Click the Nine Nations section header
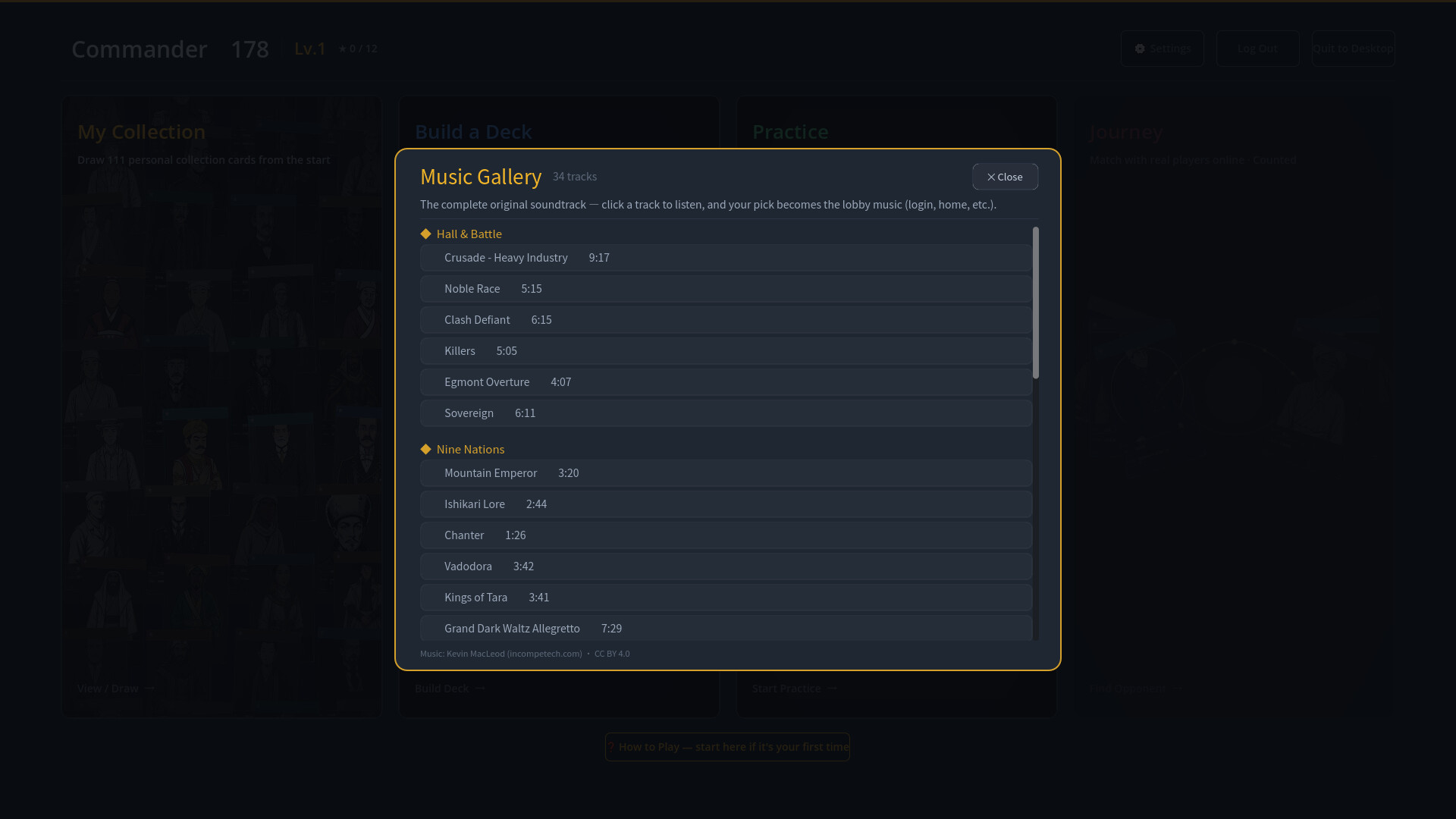Screen dimensions: 1456x819 [x=470, y=450]
